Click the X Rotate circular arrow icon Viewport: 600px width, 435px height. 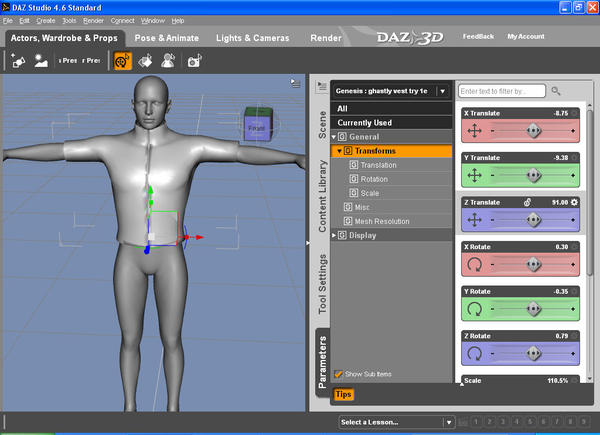[474, 264]
